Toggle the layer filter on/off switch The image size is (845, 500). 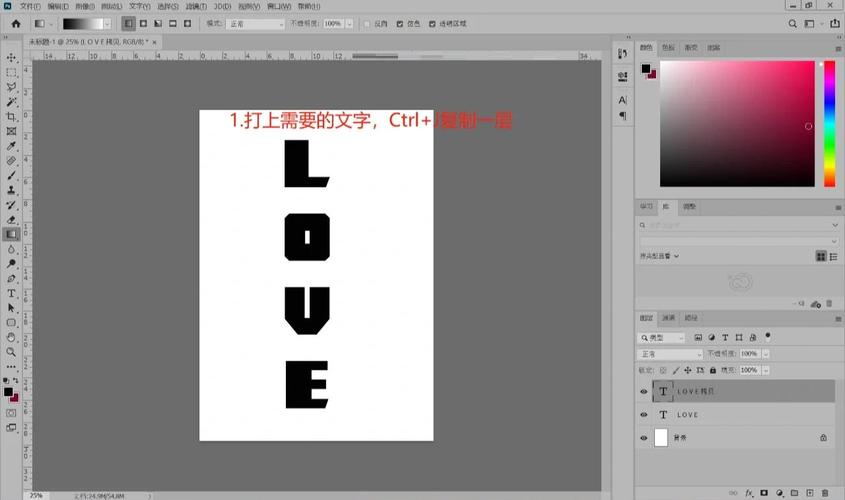tap(768, 336)
